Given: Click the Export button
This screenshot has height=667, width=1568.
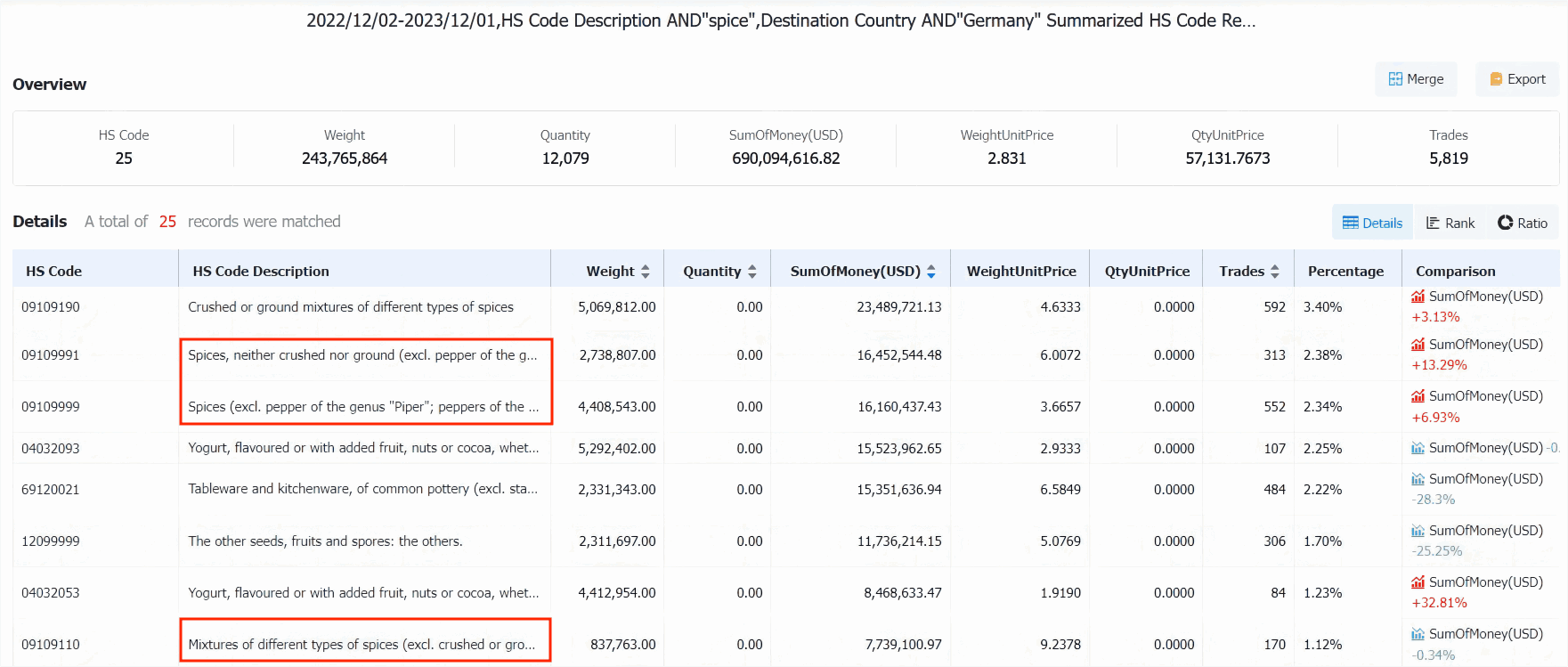Looking at the screenshot, I should click(x=1517, y=79).
